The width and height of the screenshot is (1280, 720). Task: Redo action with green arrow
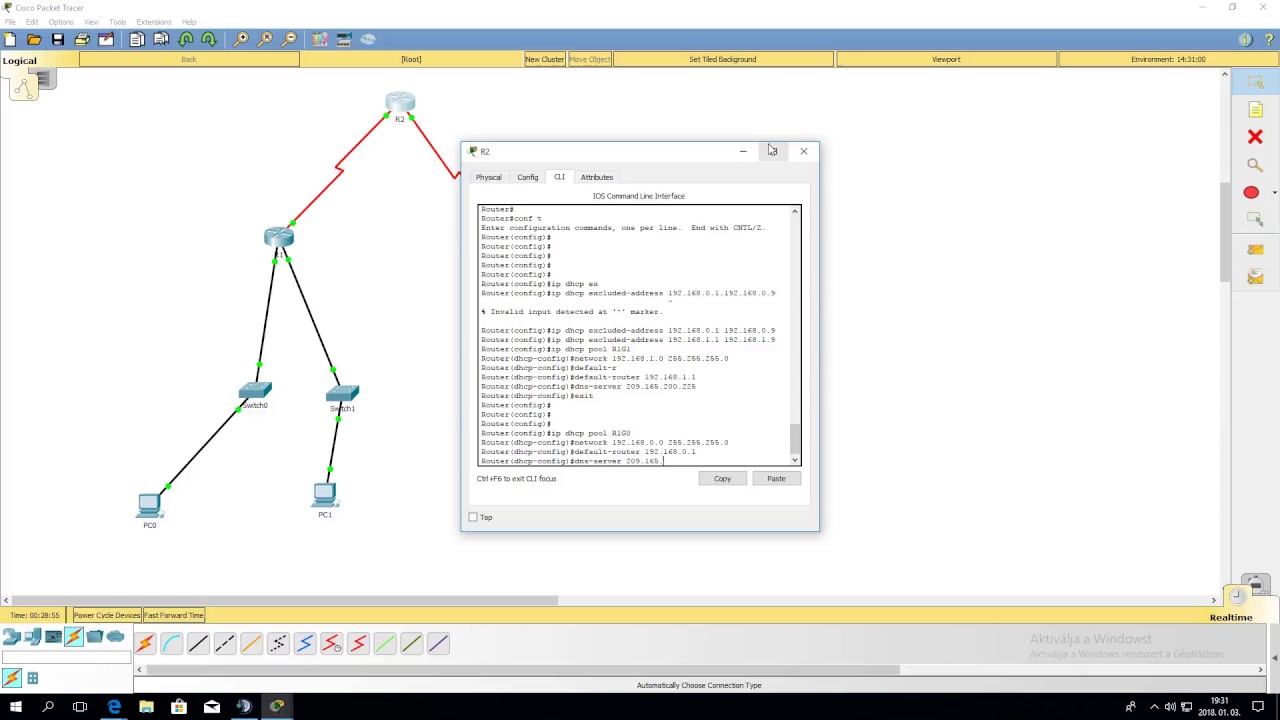(209, 39)
